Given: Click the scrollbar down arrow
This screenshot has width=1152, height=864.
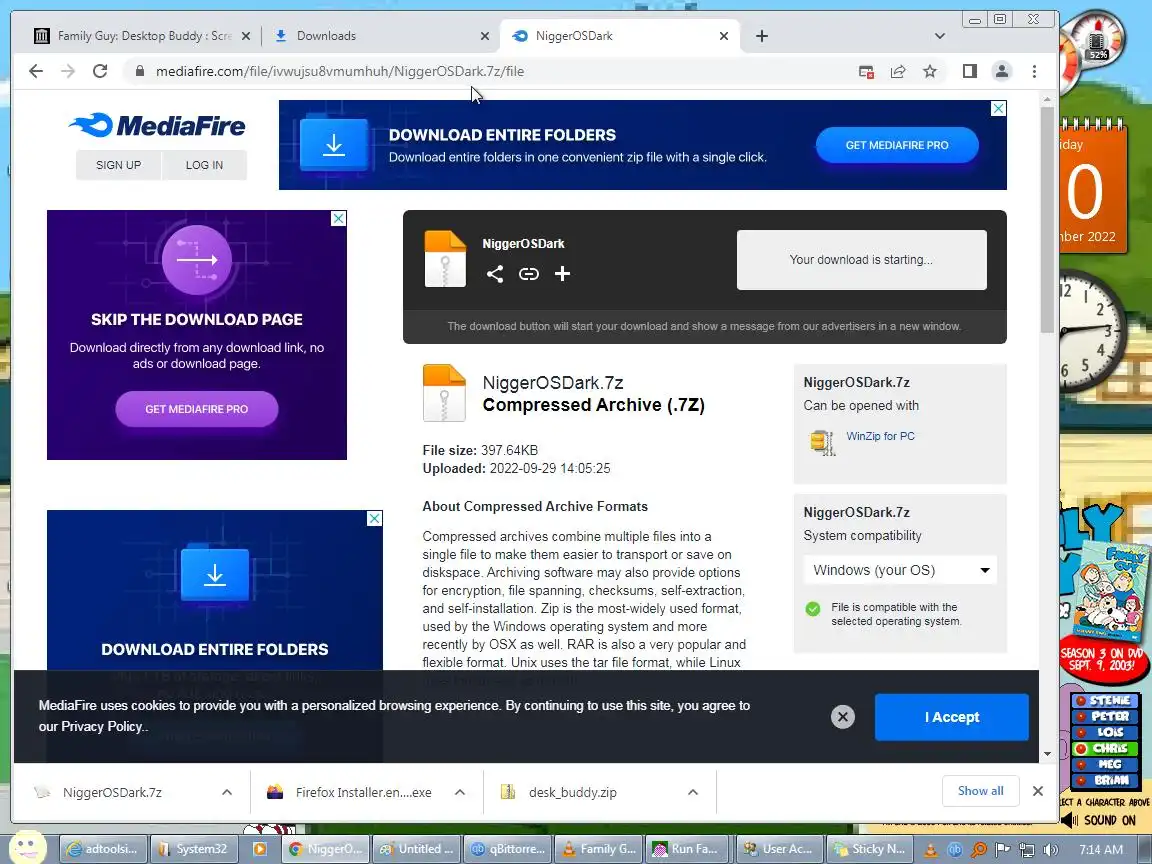Looking at the screenshot, I should tap(1047, 754).
